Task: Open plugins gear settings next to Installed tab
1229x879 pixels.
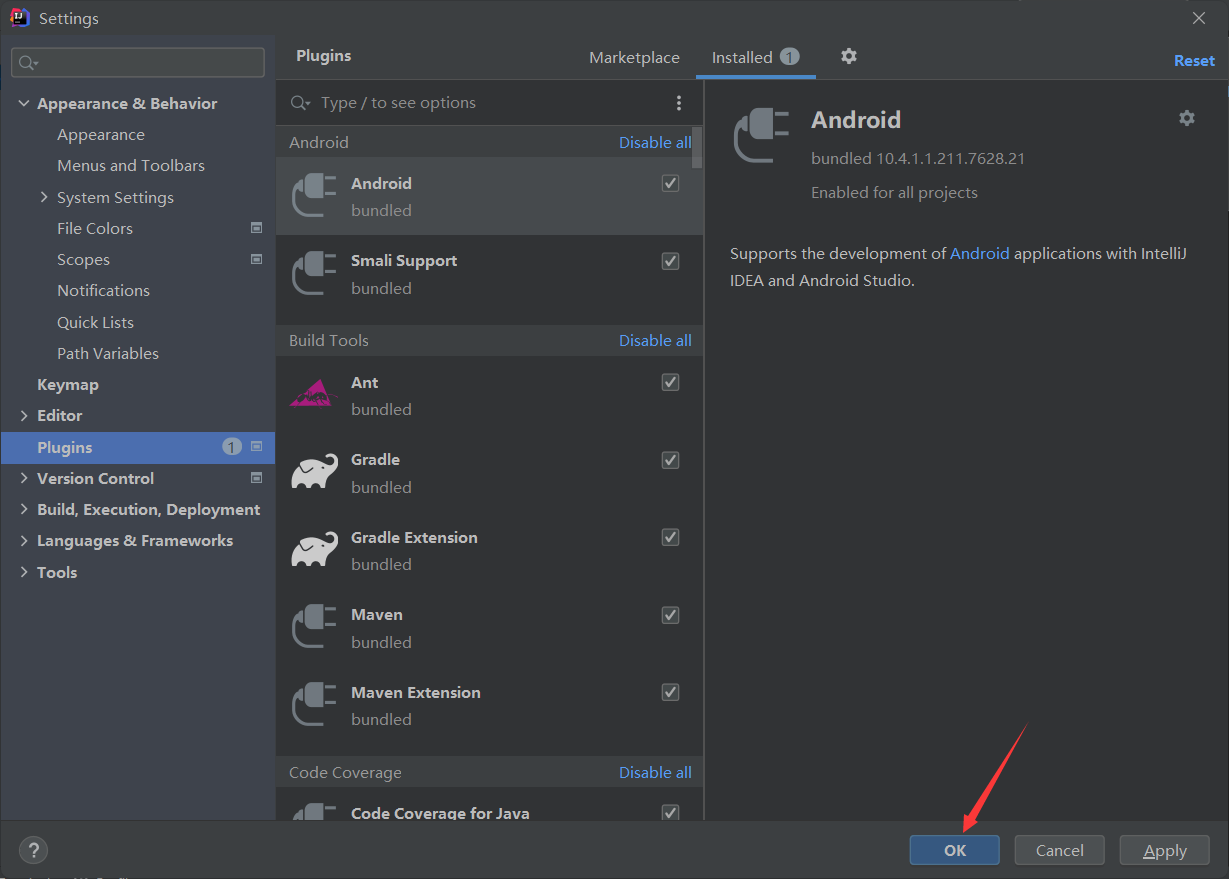Action: (849, 56)
